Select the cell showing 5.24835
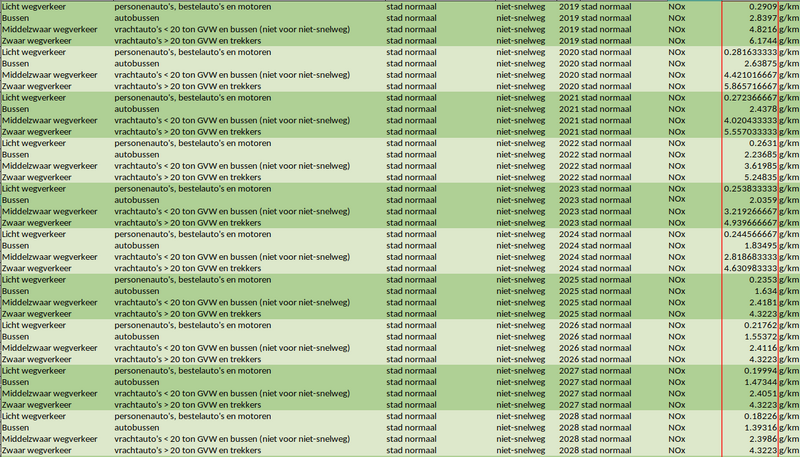The height and width of the screenshot is (457, 800). (x=762, y=177)
